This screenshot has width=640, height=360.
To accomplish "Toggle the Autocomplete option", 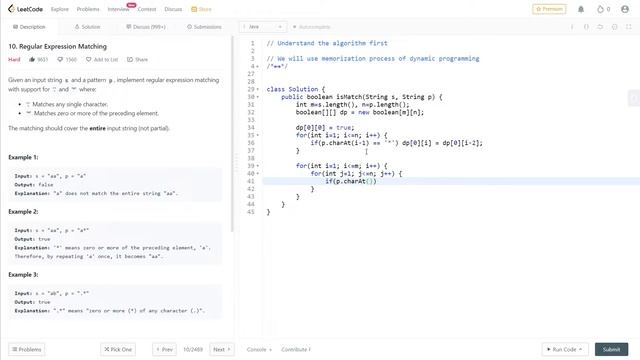I will pos(311,27).
